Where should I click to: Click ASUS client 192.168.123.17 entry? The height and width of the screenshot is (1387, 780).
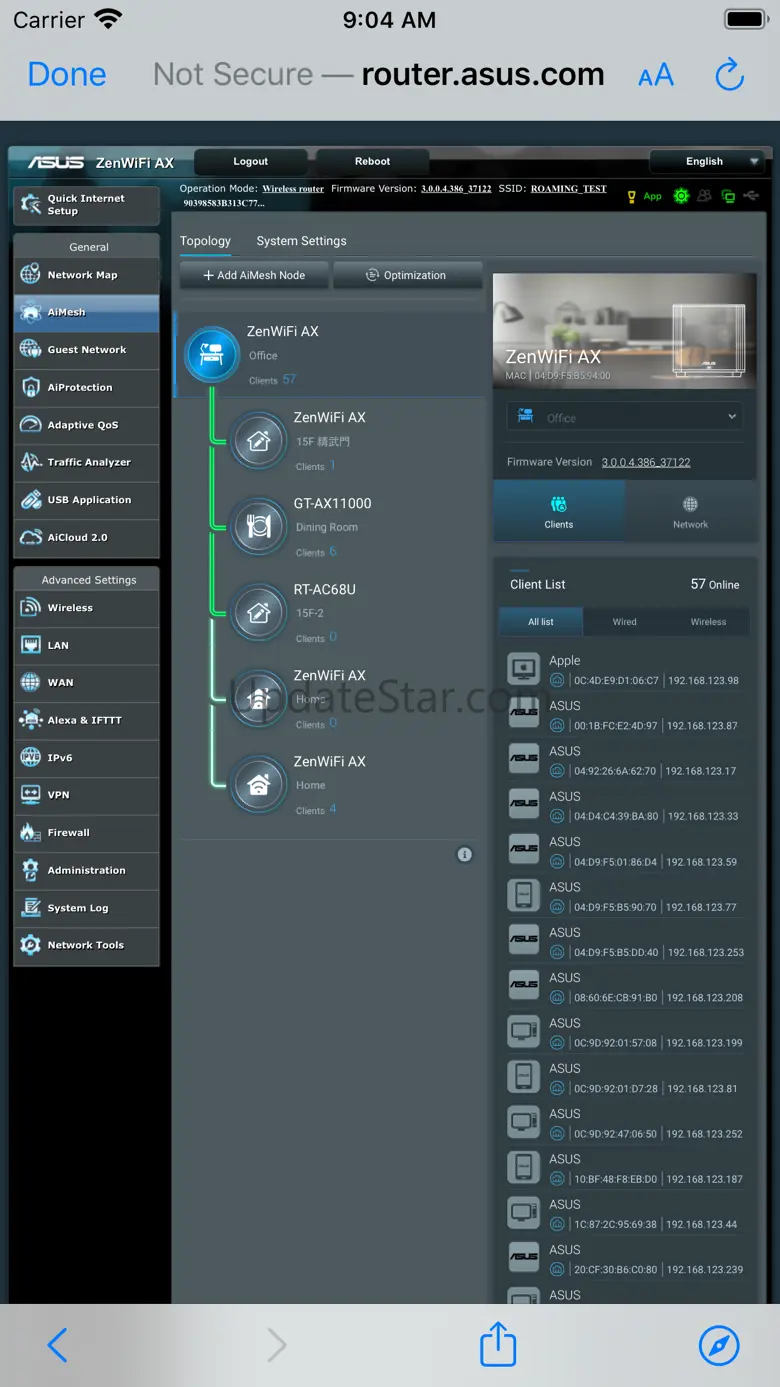click(626, 760)
